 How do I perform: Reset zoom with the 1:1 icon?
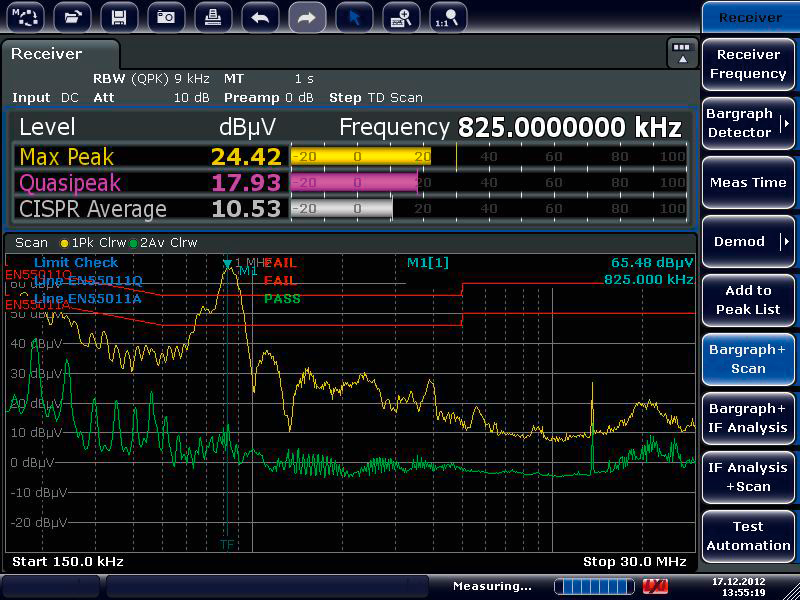tap(448, 17)
